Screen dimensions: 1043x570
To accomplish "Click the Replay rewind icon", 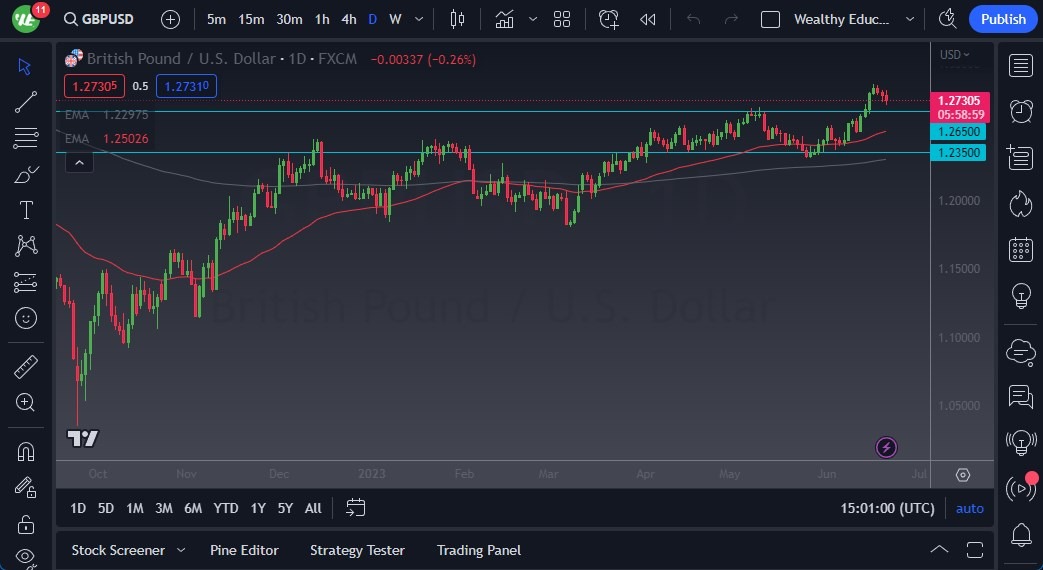I will (x=648, y=19).
